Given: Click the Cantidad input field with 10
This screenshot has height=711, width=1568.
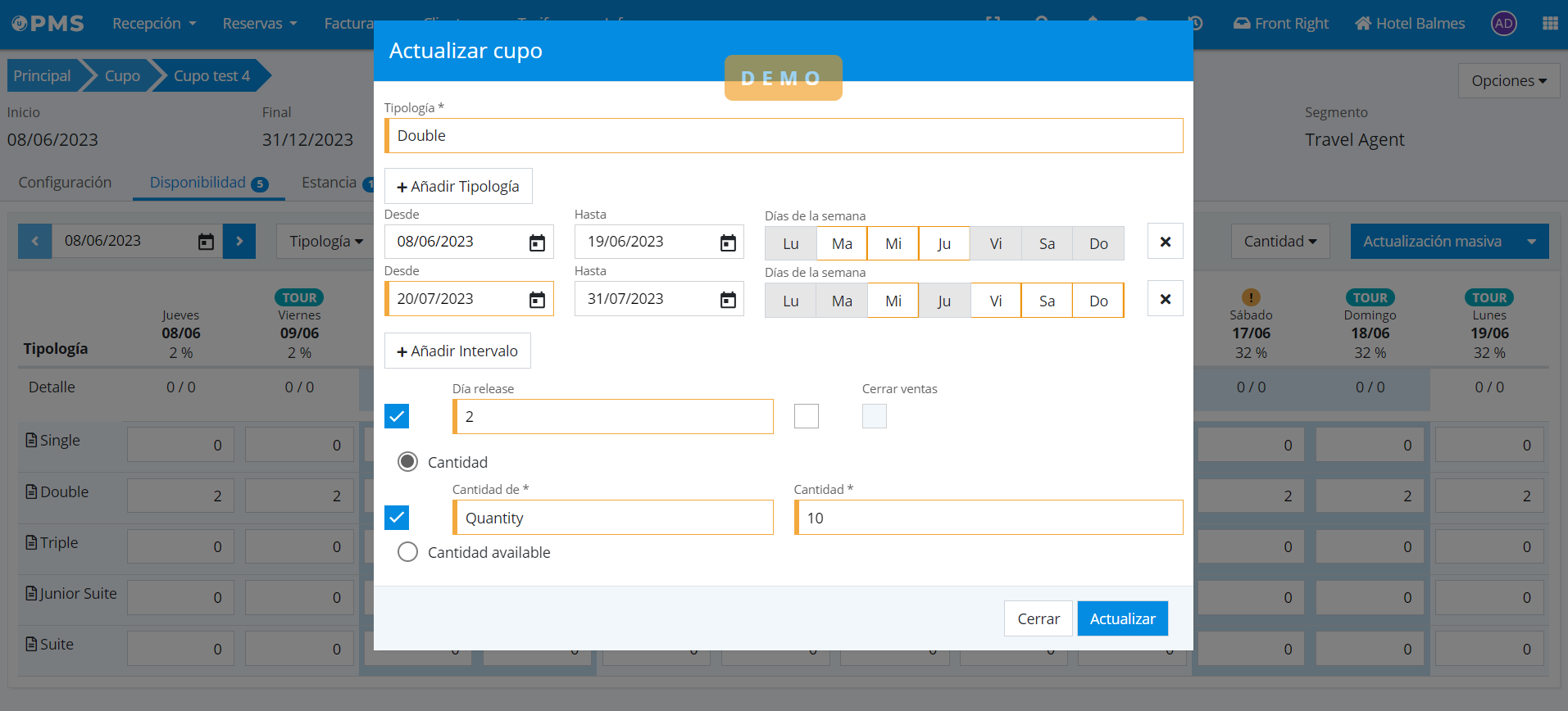Looking at the screenshot, I should [x=989, y=518].
